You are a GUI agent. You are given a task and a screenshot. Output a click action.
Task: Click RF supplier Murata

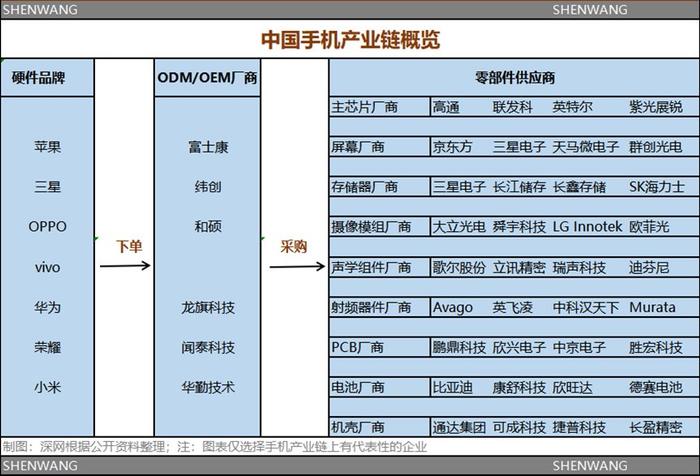pos(652,307)
